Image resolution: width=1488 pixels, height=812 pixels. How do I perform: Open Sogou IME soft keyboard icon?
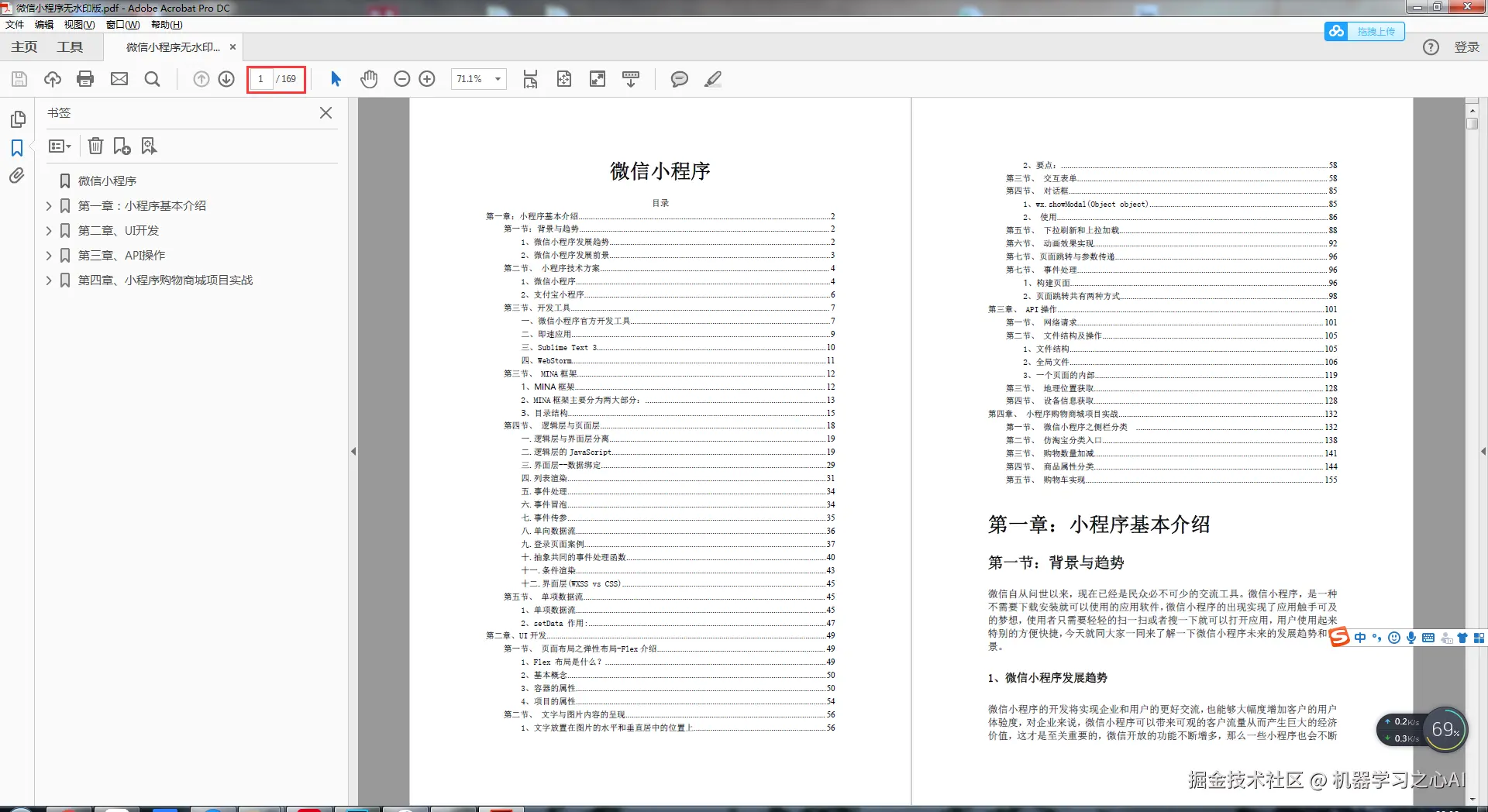click(1428, 638)
